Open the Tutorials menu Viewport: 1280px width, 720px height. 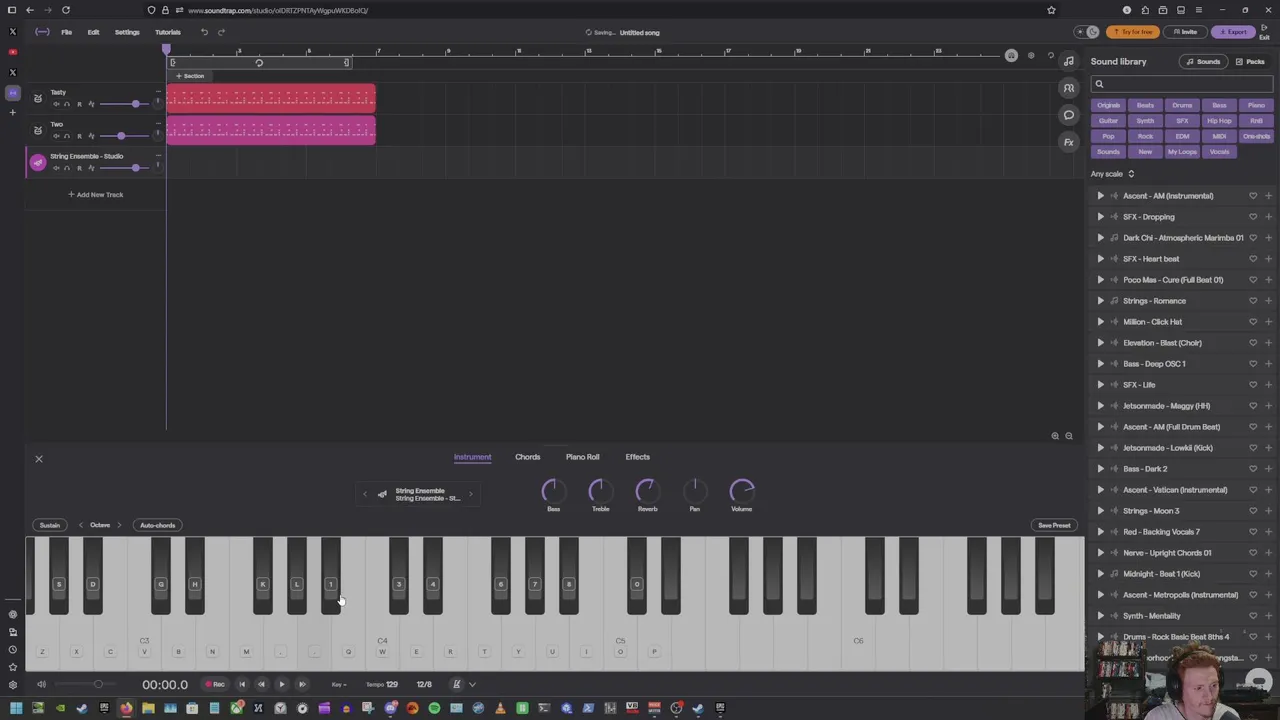point(168,32)
